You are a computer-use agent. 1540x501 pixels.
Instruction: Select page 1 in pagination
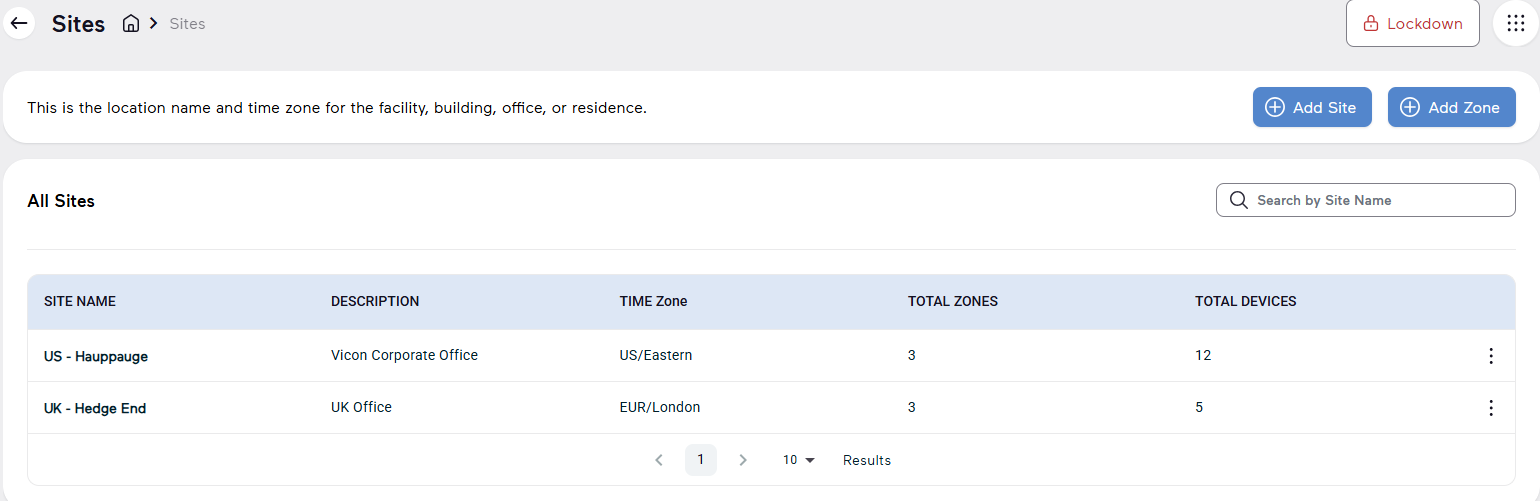[701, 460]
